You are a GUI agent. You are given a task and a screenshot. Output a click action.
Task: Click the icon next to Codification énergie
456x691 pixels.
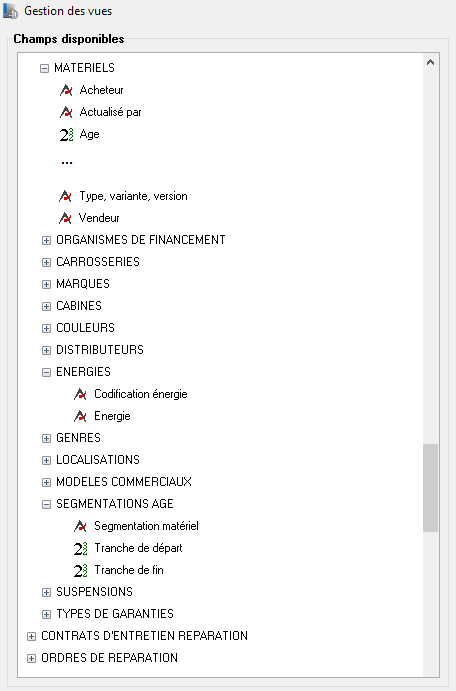tap(80, 394)
